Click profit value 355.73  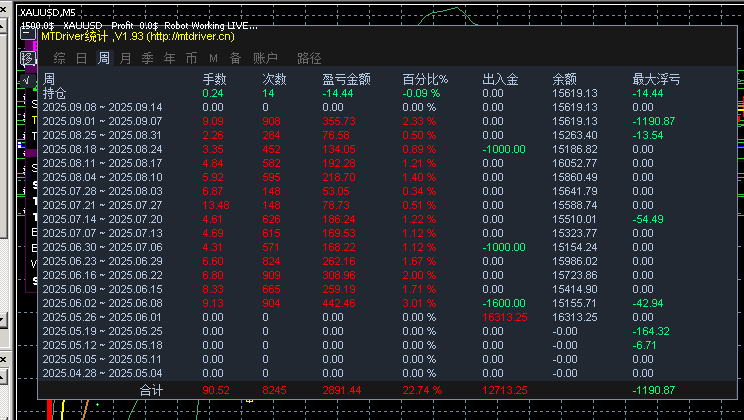(339, 121)
